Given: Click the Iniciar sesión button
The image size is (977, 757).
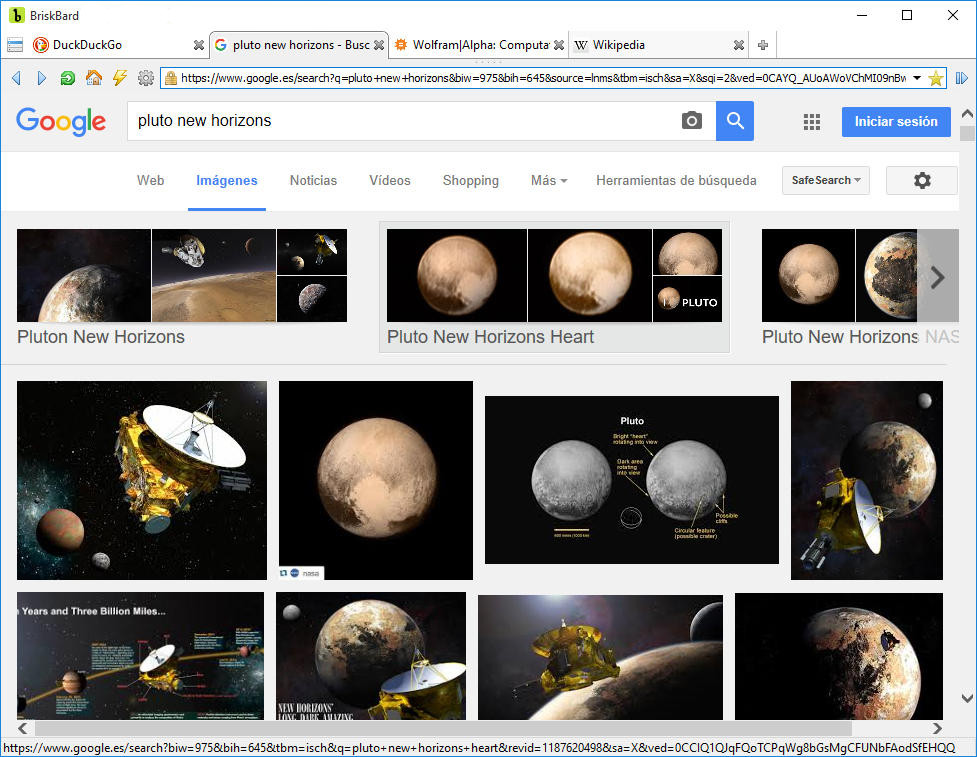Looking at the screenshot, I should pyautogui.click(x=896, y=121).
